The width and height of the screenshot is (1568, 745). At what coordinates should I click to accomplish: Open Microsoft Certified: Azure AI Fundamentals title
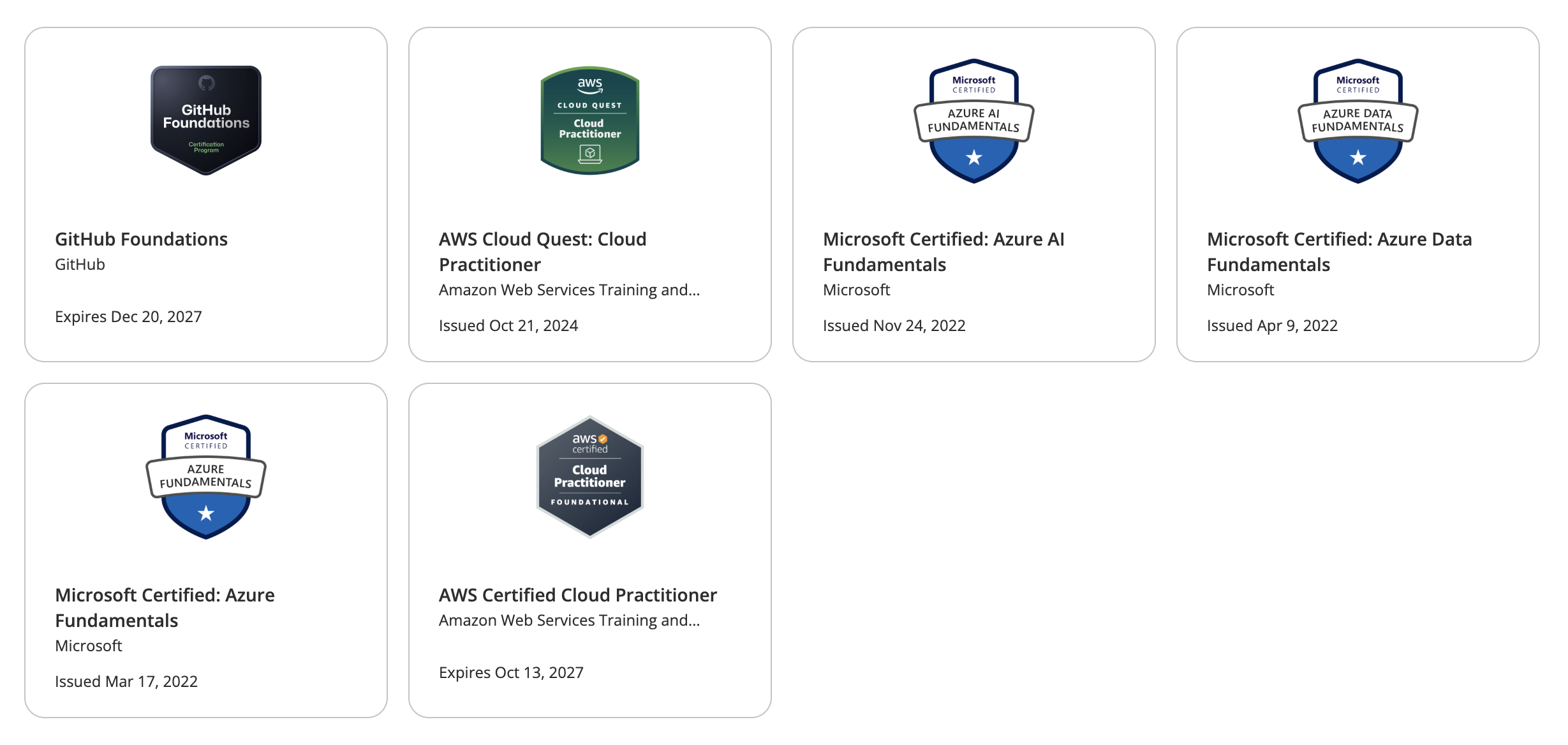point(943,251)
